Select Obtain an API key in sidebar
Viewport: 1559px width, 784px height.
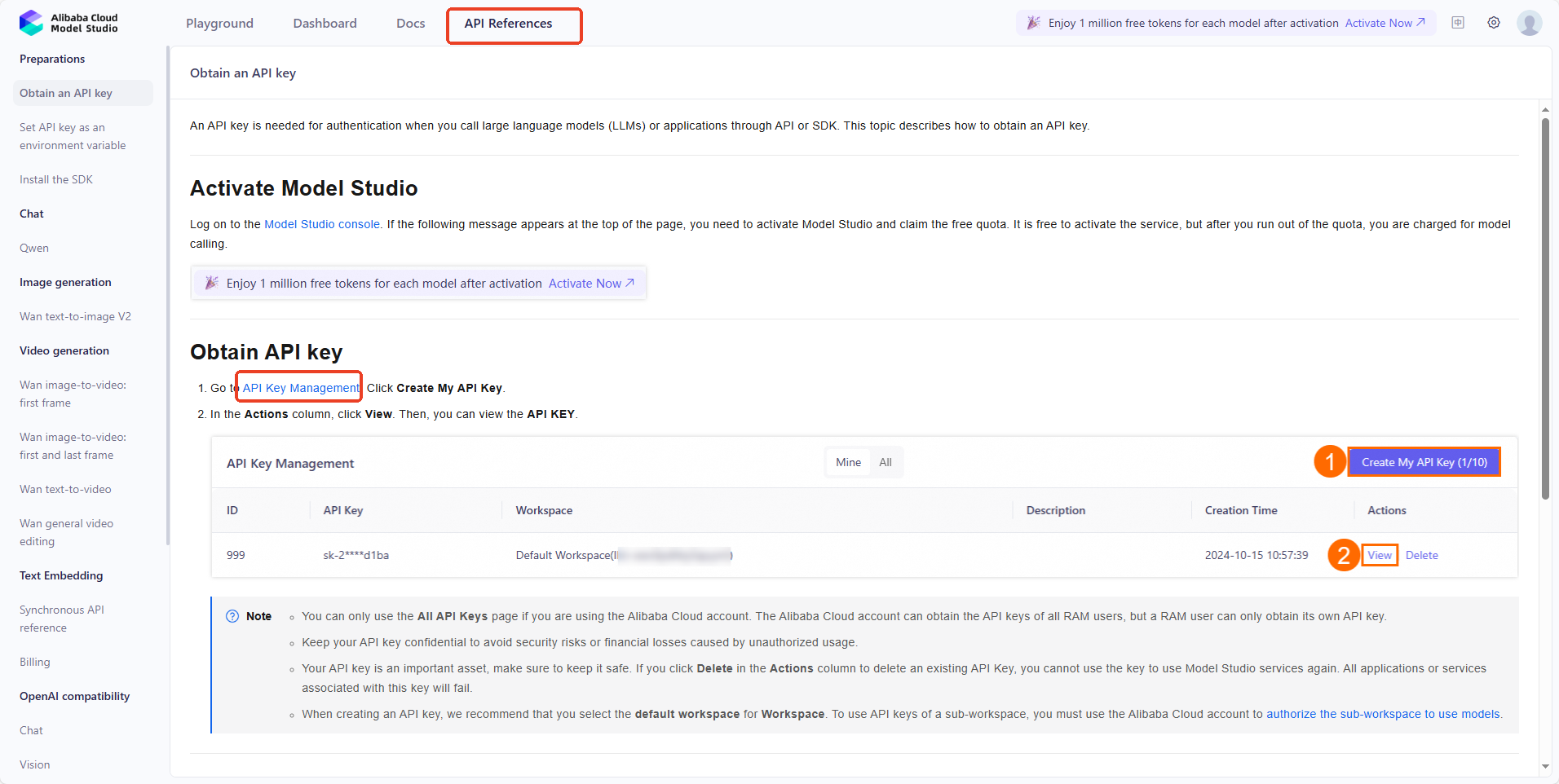(83, 93)
